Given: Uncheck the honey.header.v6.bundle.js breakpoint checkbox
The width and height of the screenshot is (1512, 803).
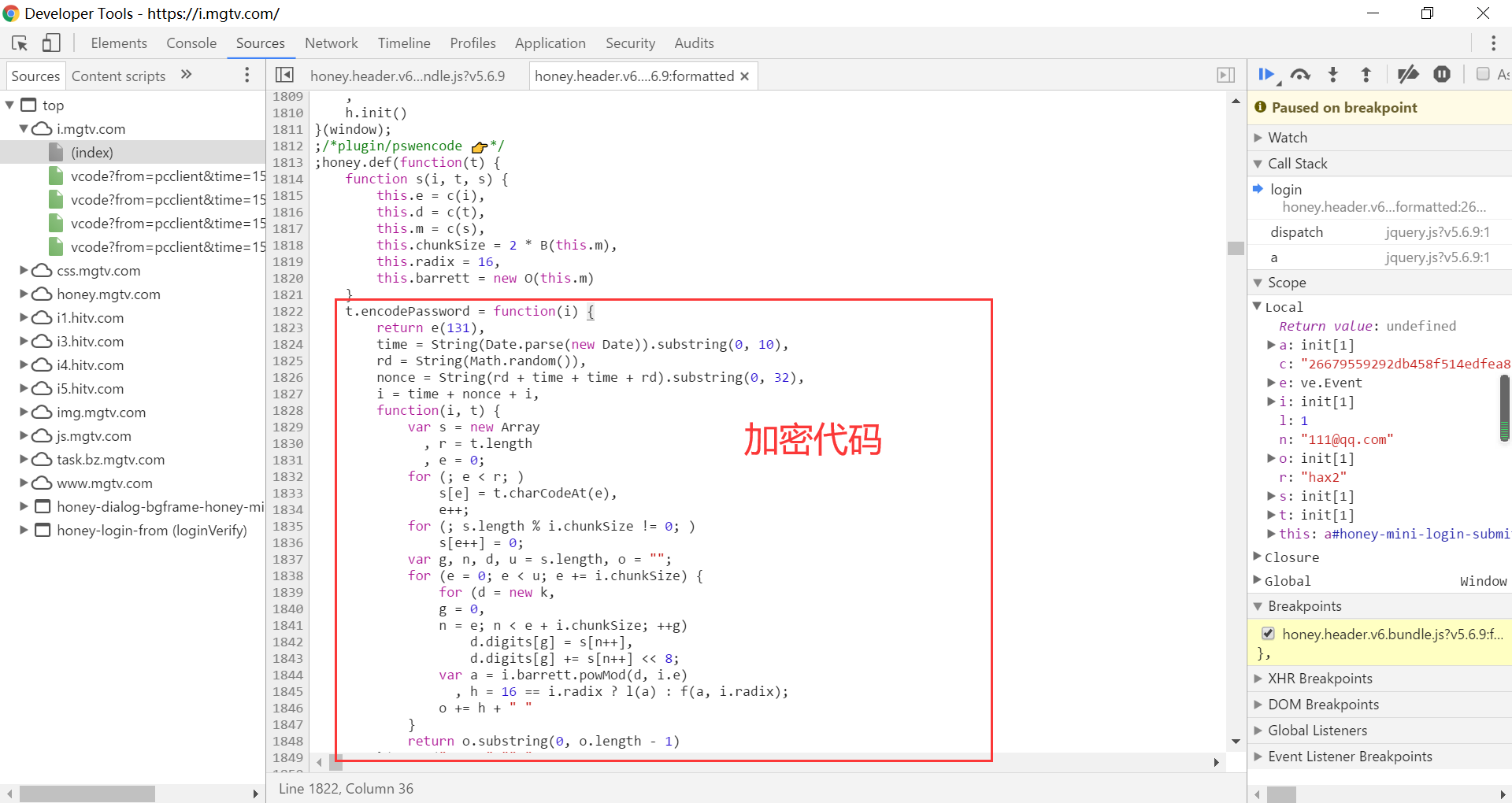Looking at the screenshot, I should [1268, 634].
